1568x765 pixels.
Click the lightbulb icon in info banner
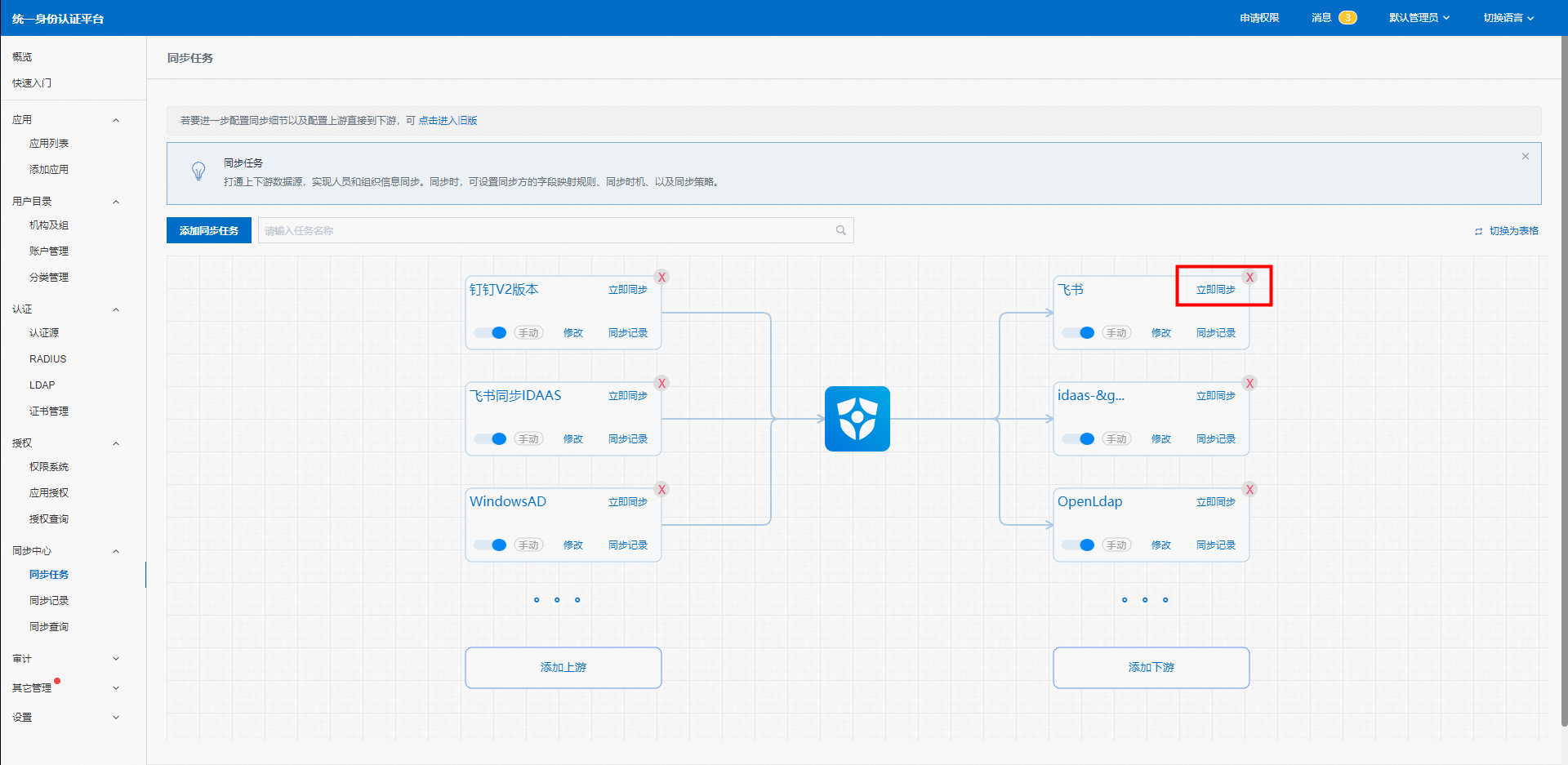[198, 171]
